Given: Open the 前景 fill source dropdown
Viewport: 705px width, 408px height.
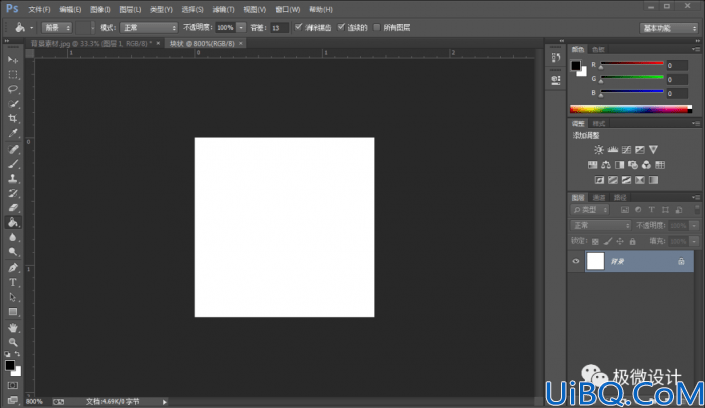Looking at the screenshot, I should coord(57,28).
